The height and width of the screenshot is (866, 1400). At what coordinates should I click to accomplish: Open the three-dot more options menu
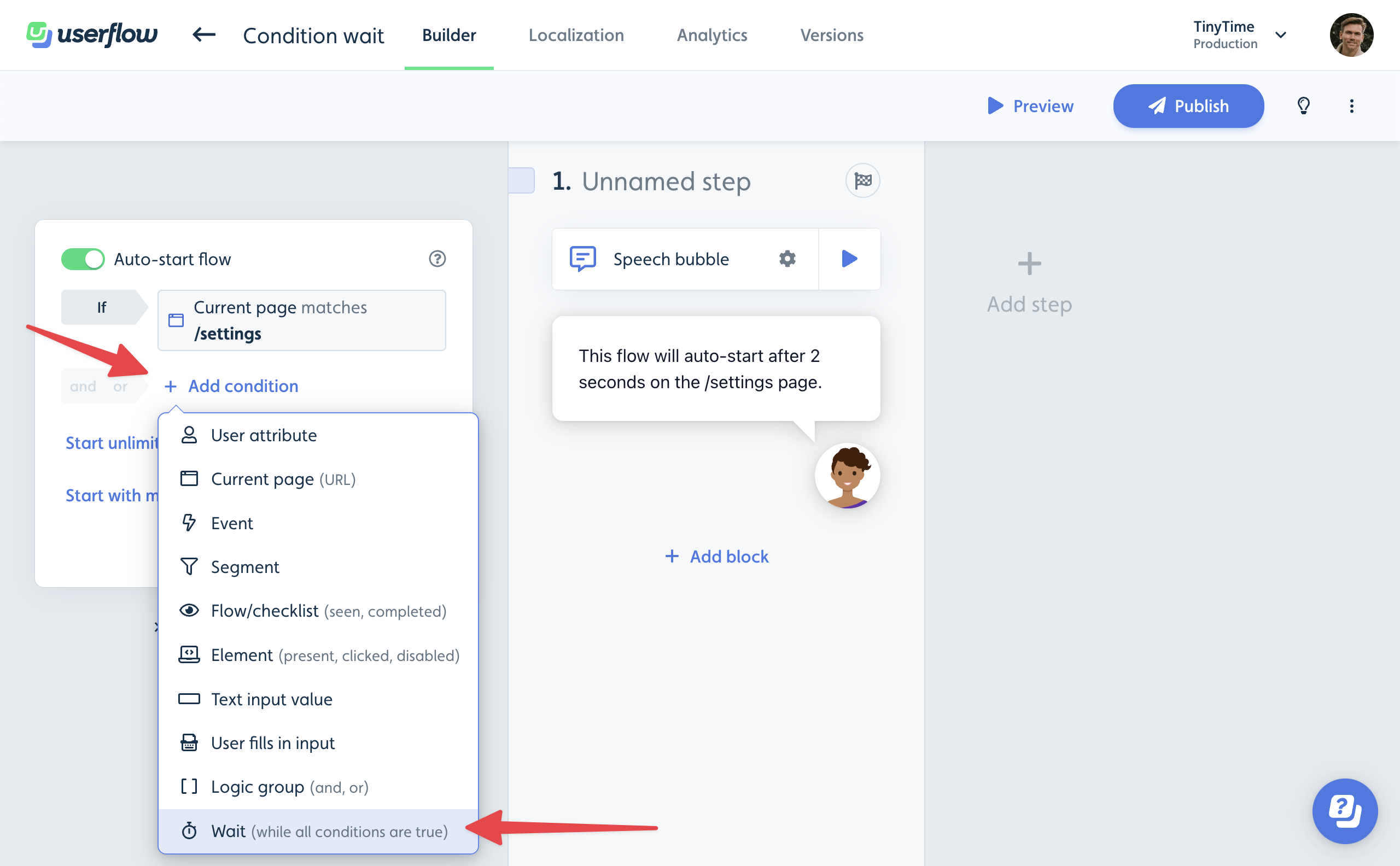coord(1352,106)
